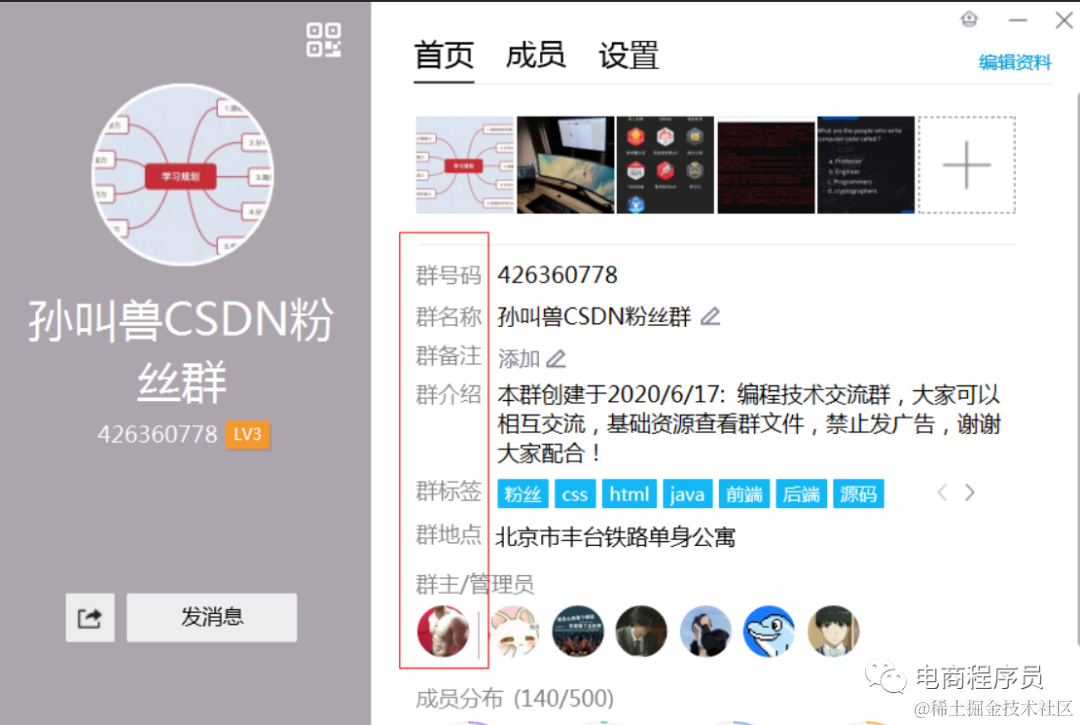Select the 前端 tag
This screenshot has width=1080, height=725.
(x=744, y=494)
